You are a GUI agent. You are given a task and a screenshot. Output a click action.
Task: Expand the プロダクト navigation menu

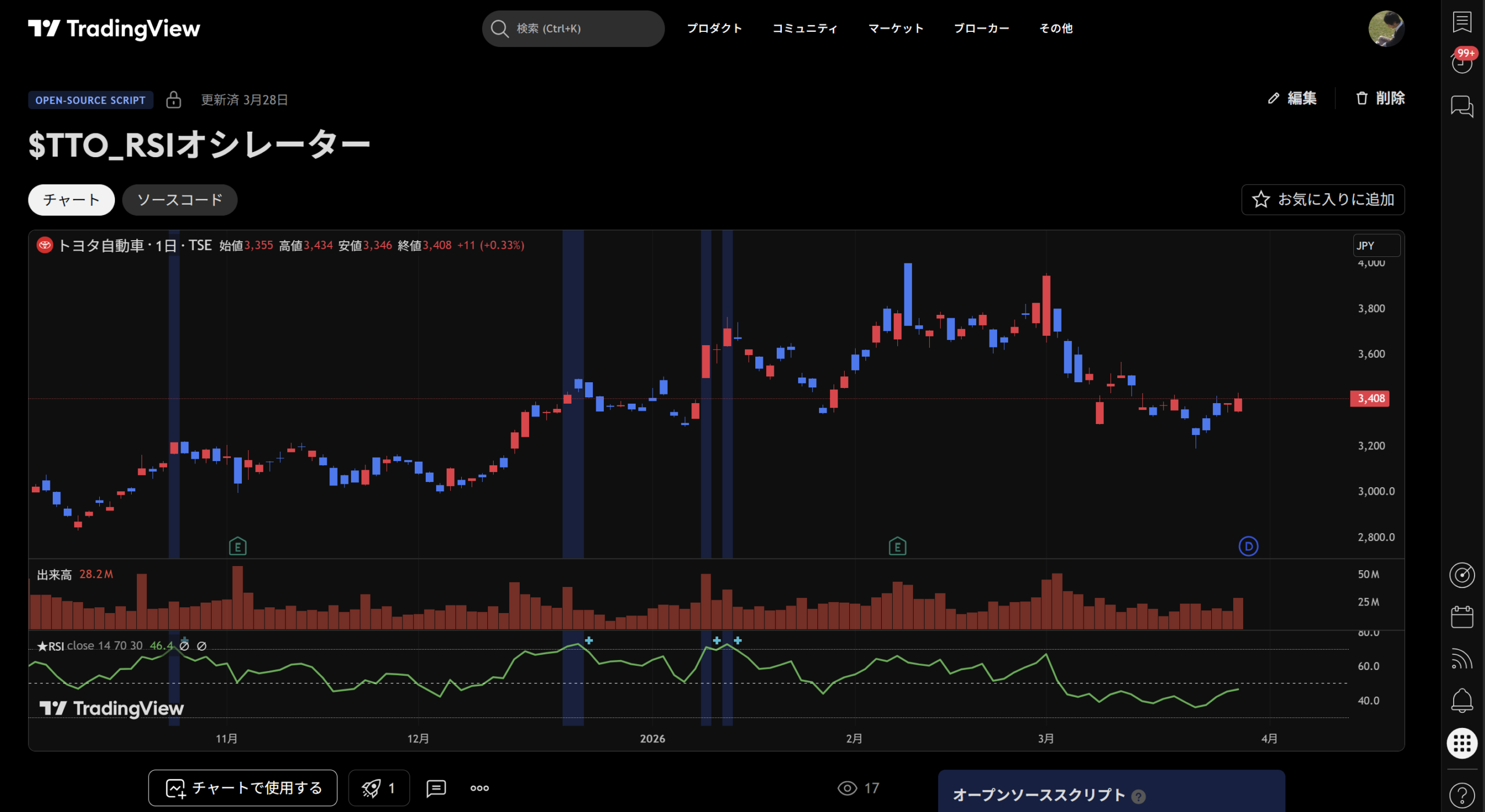click(714, 28)
